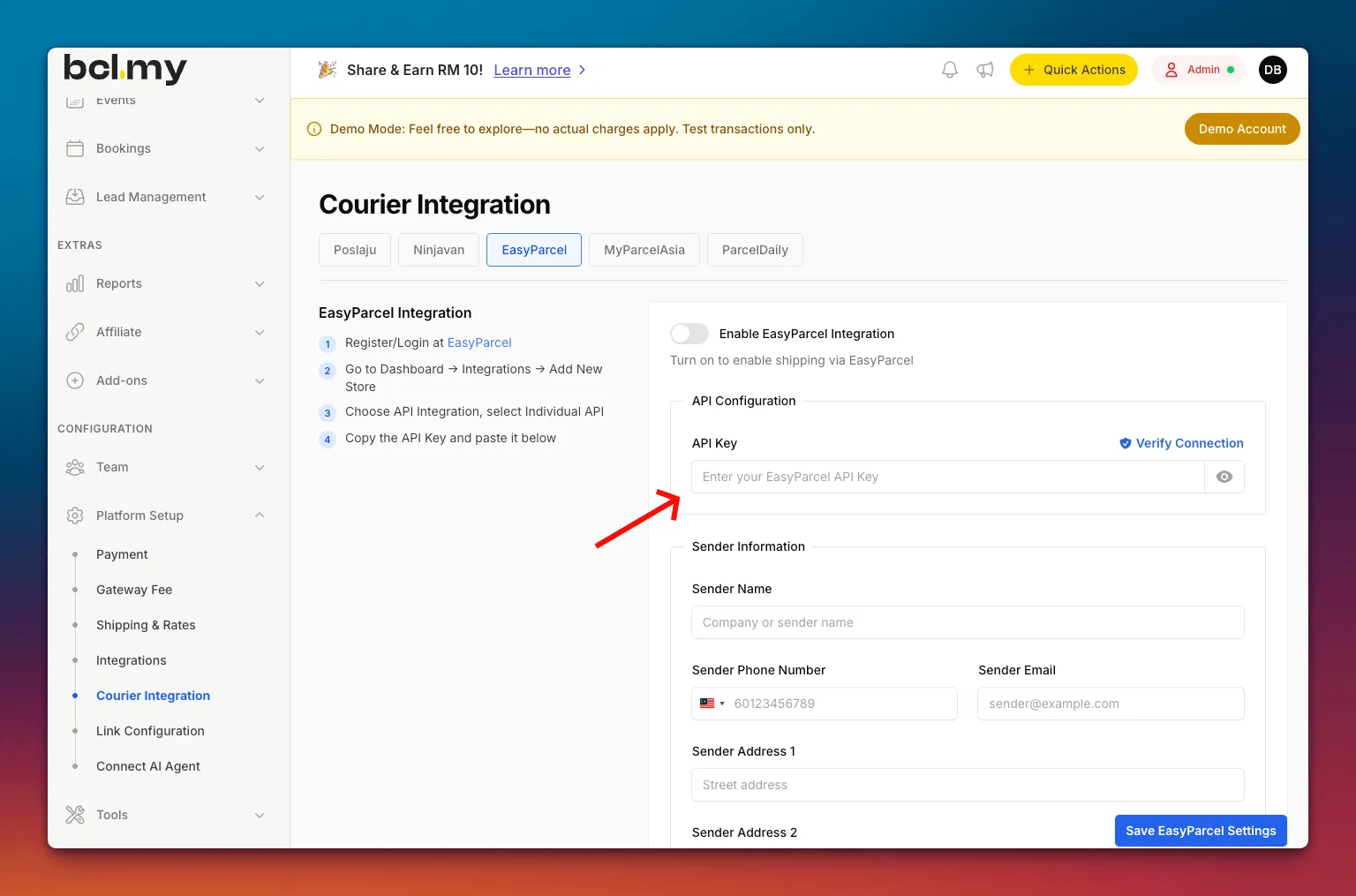This screenshot has height=896, width=1356.
Task: Expand the Reports menu chevron
Action: click(260, 283)
